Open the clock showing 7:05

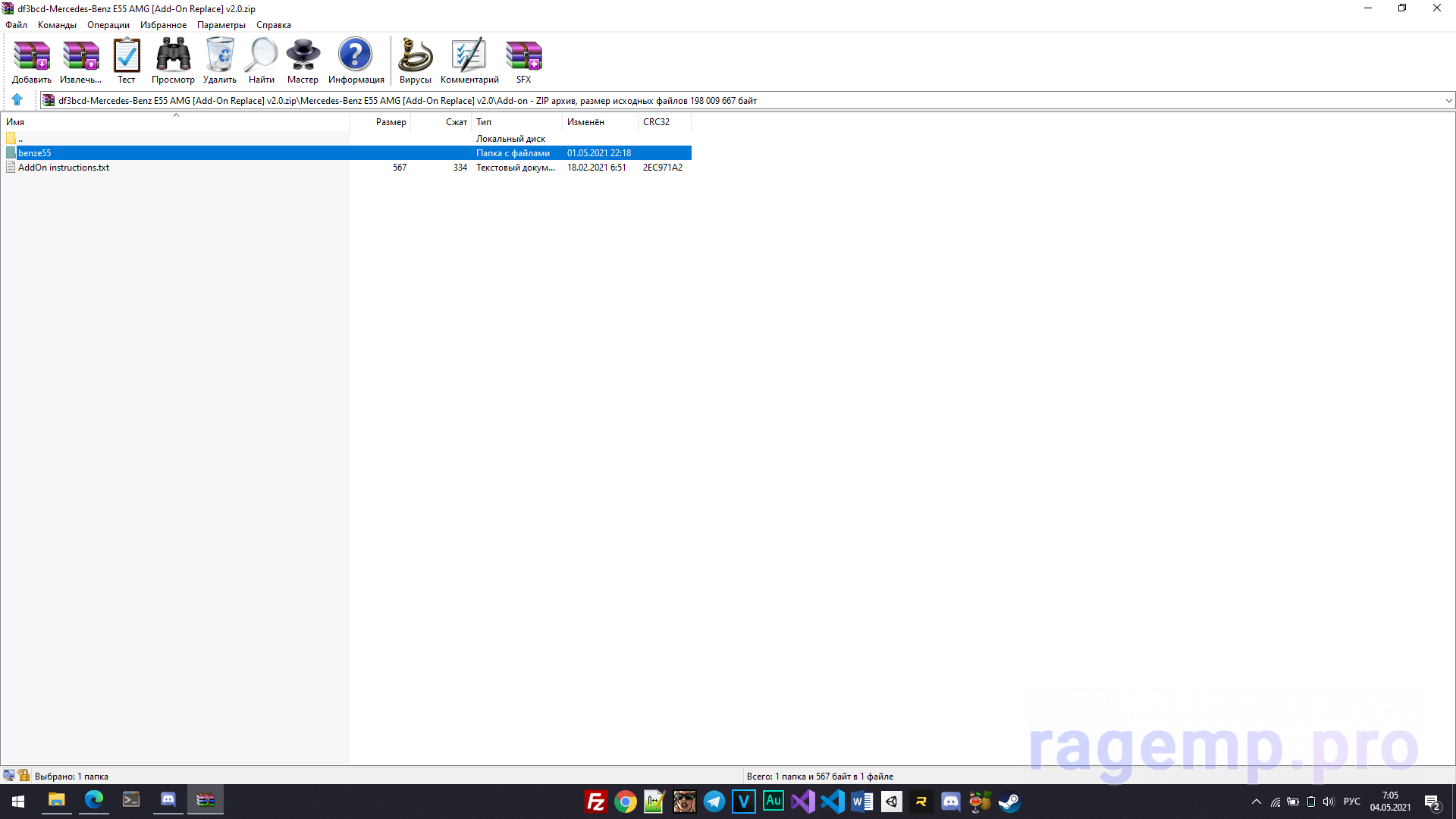click(1390, 802)
